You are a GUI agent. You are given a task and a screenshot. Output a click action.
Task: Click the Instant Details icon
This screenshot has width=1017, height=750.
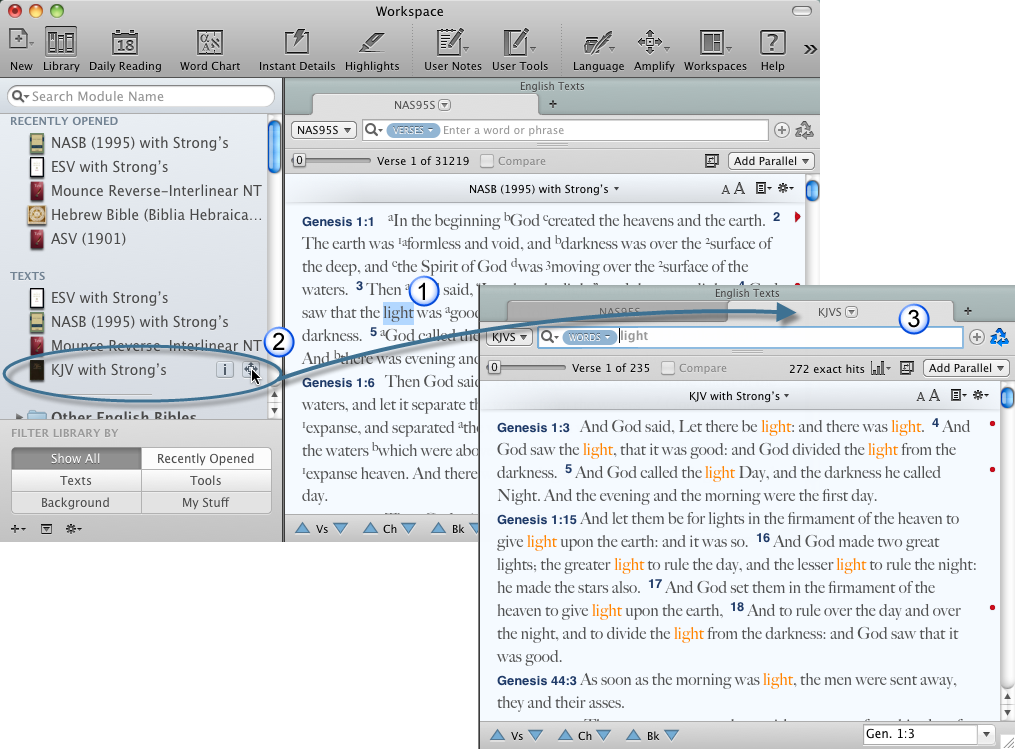(297, 43)
